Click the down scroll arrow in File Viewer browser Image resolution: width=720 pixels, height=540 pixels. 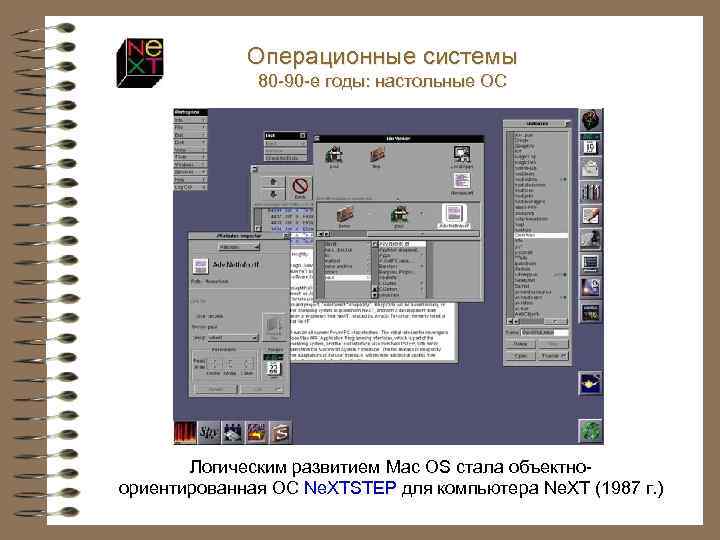pyautogui.click(x=374, y=295)
